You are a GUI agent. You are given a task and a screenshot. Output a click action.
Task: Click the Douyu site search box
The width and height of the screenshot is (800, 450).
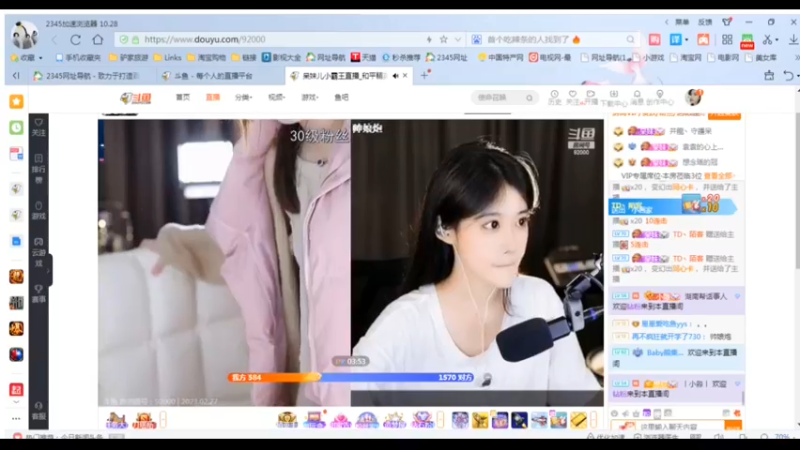[504, 97]
